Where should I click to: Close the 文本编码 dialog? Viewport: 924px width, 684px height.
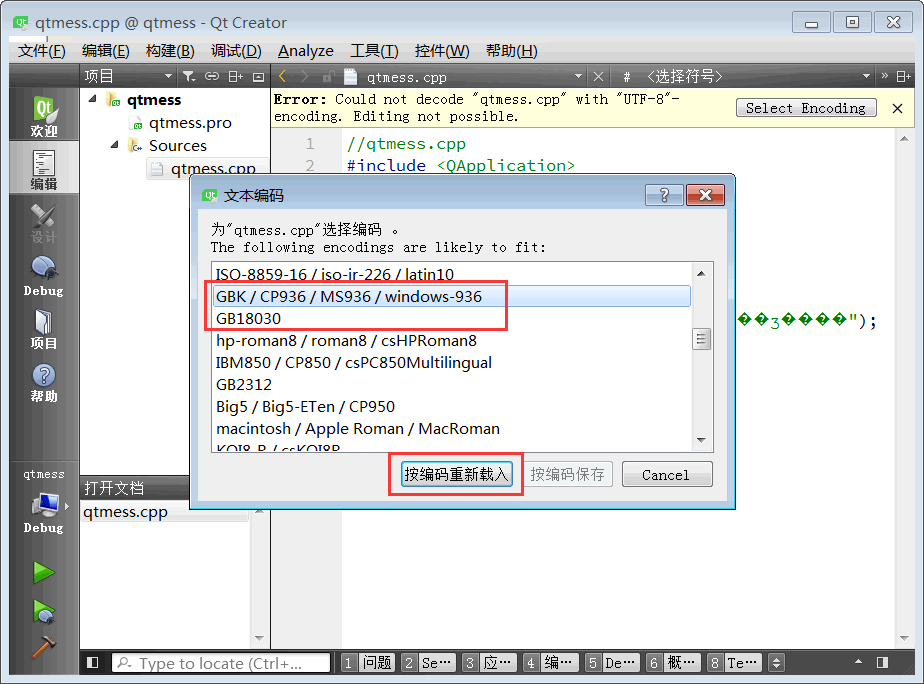point(705,195)
